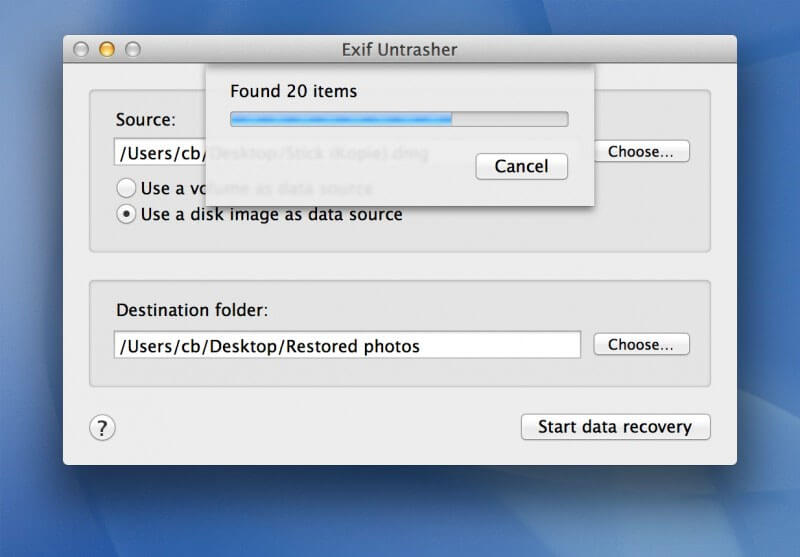Click the gray zoom window button

pos(133,49)
